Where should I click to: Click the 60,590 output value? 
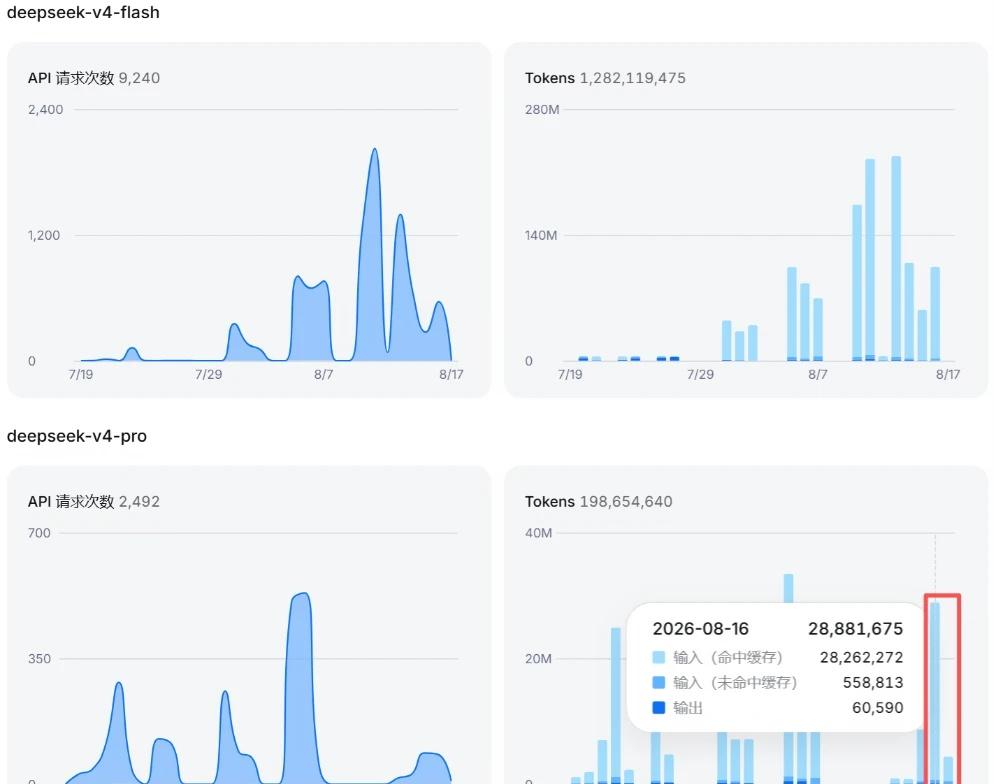pos(877,707)
